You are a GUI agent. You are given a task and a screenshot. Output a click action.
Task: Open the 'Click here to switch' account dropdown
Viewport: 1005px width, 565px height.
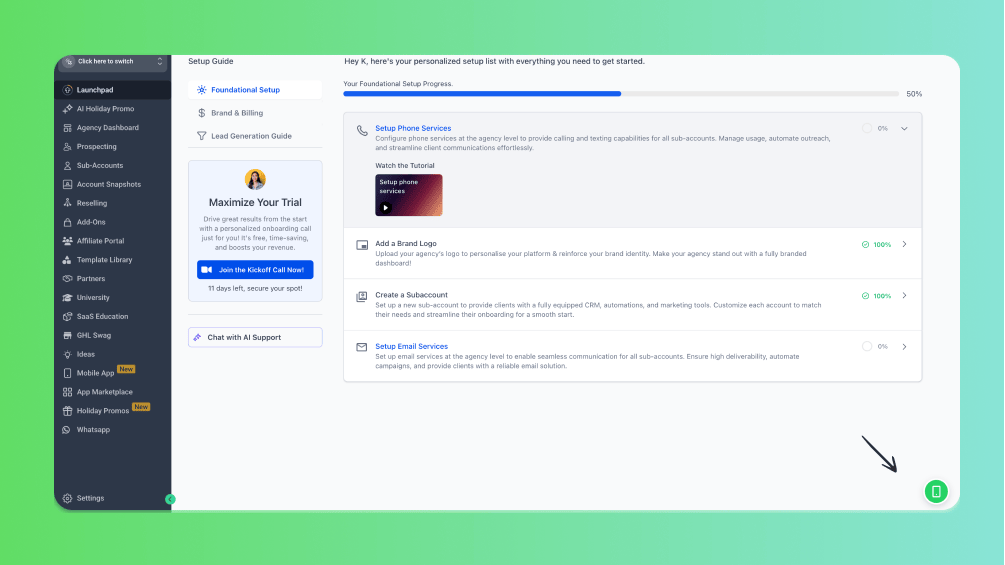(112, 62)
